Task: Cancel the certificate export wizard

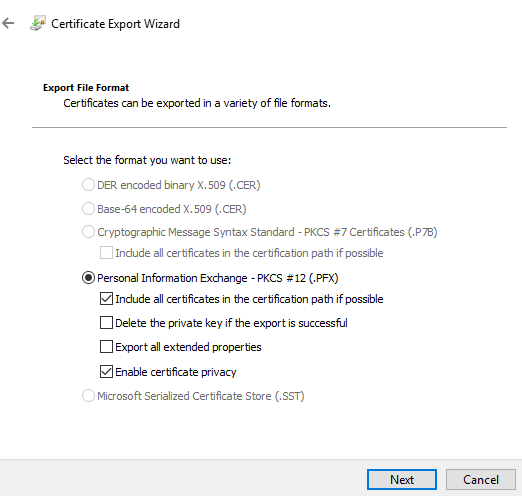Action: [481, 480]
